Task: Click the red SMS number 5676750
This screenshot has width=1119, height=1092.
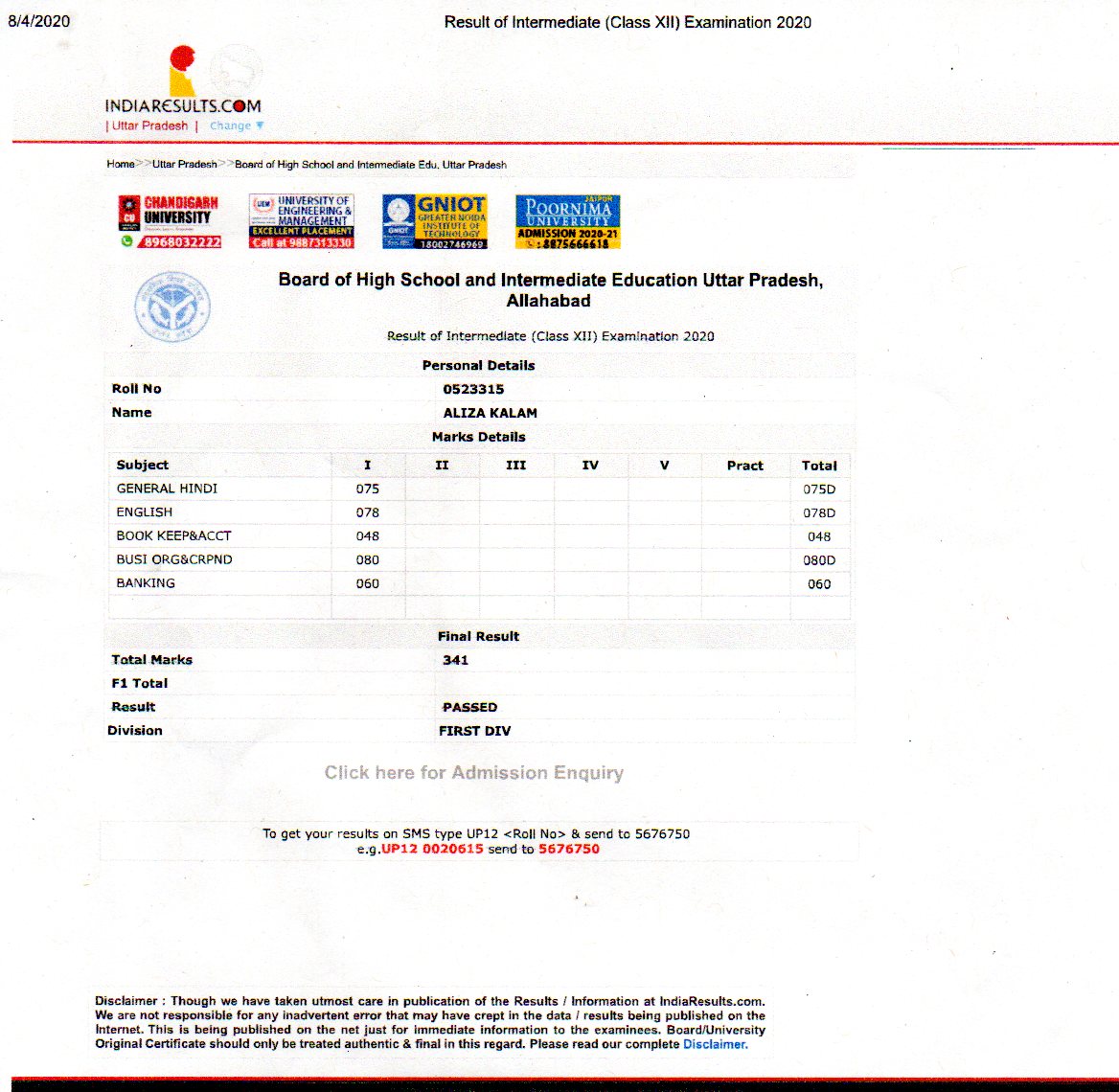Action: coord(569,849)
